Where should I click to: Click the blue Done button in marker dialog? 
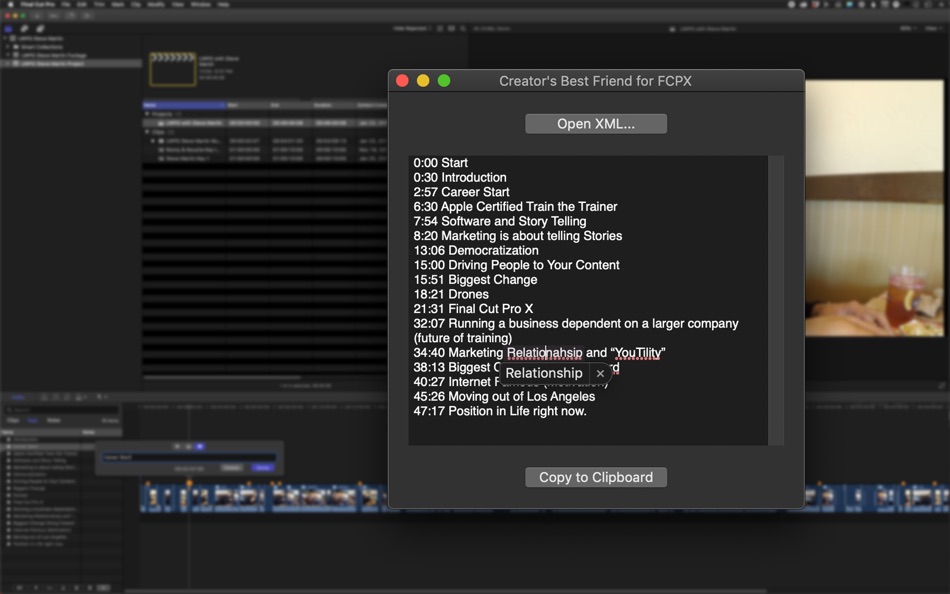[263, 467]
